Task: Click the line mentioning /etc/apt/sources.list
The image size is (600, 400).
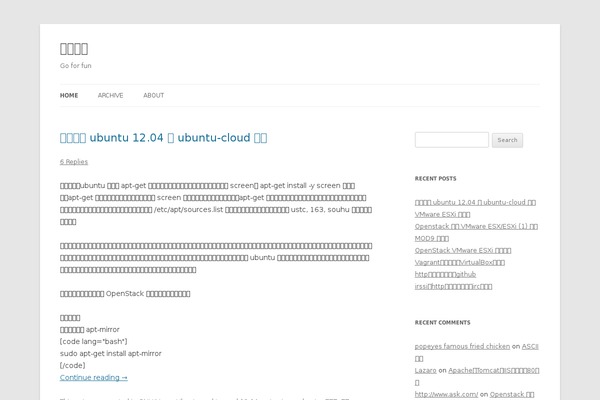Action: click(x=216, y=210)
